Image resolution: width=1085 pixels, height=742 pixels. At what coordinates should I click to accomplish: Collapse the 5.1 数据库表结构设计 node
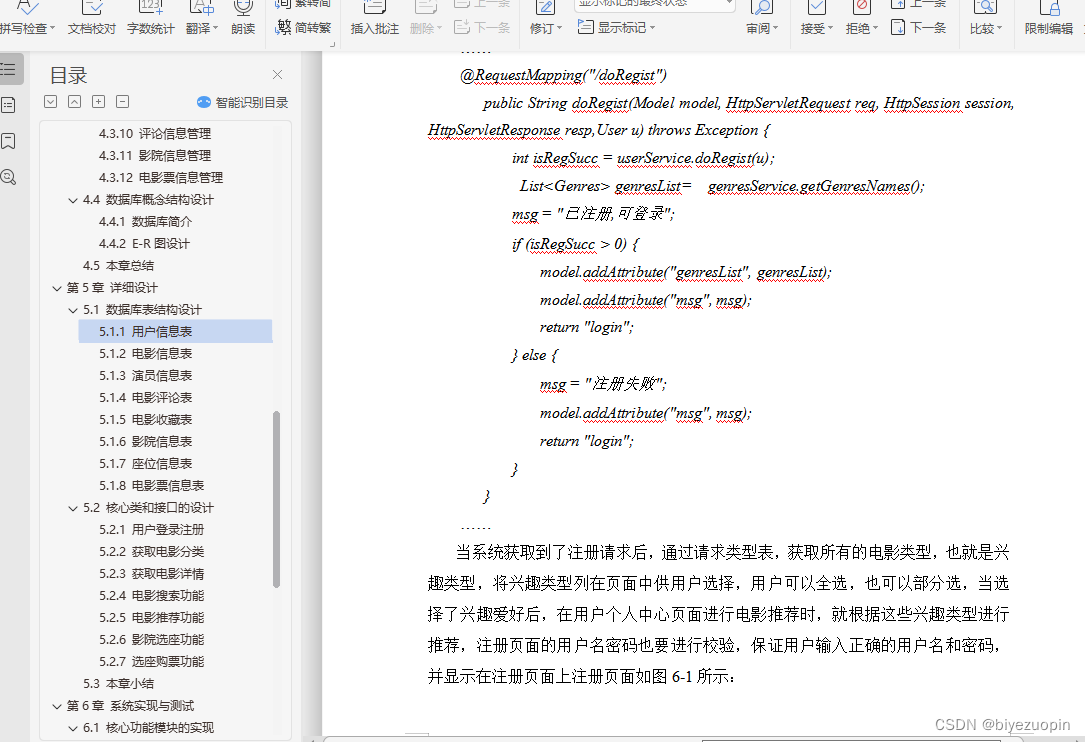click(73, 310)
